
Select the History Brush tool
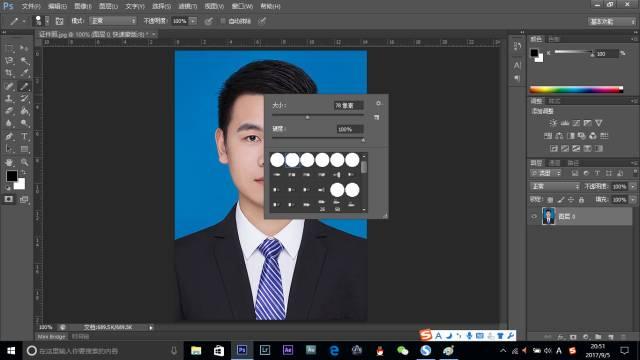pos(24,98)
